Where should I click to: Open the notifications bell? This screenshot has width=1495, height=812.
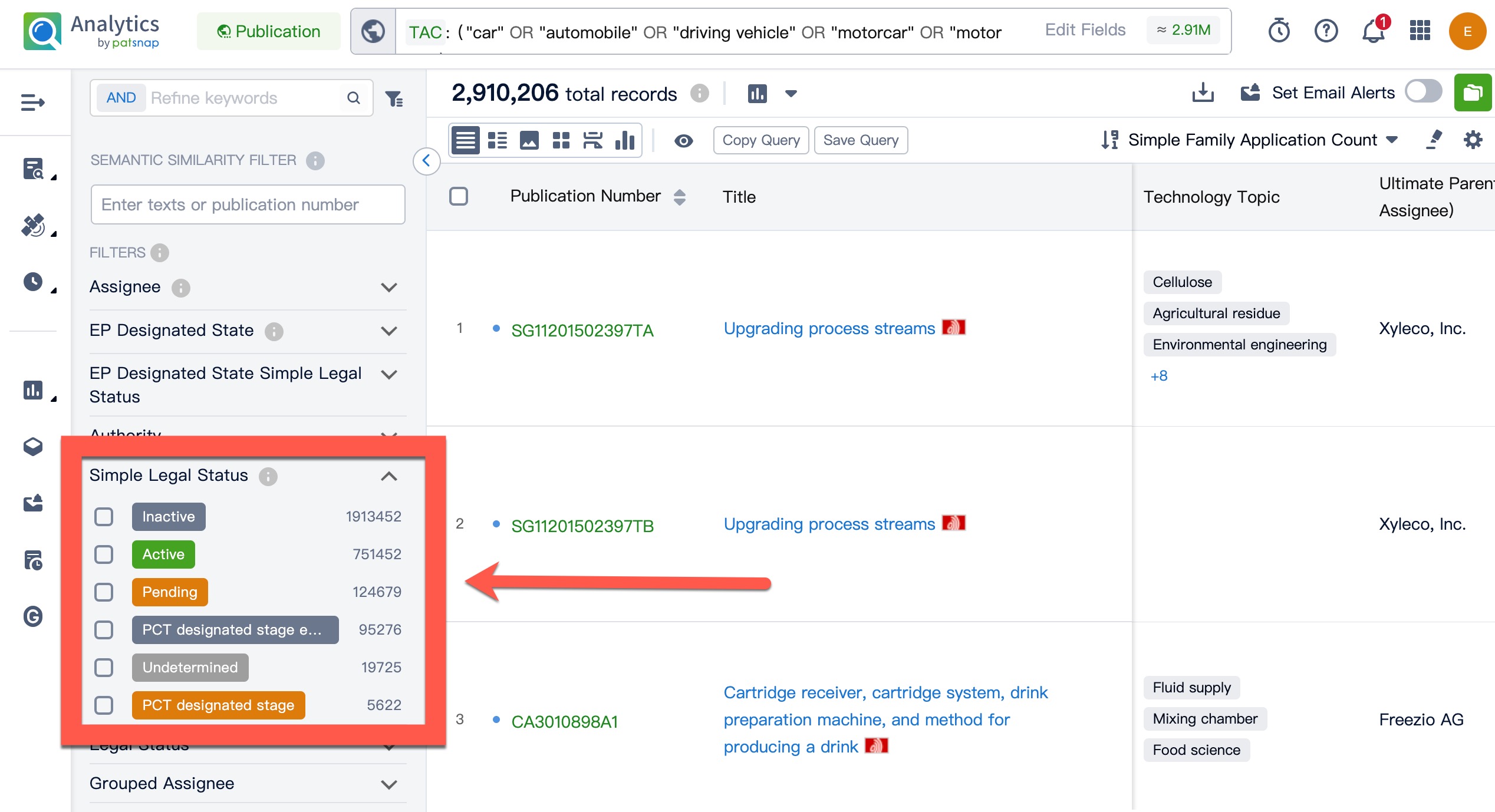[1373, 31]
